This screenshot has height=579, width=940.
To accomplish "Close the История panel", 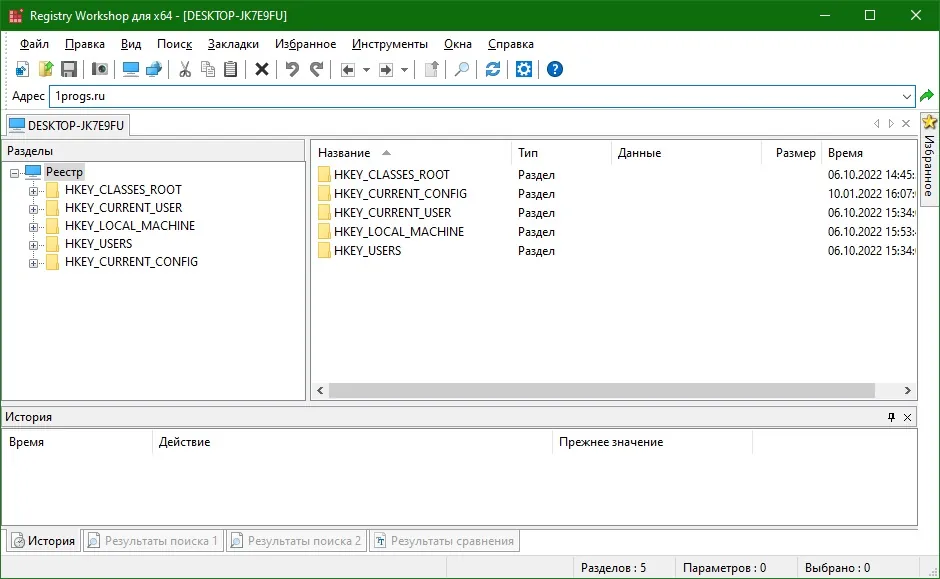I will (907, 417).
